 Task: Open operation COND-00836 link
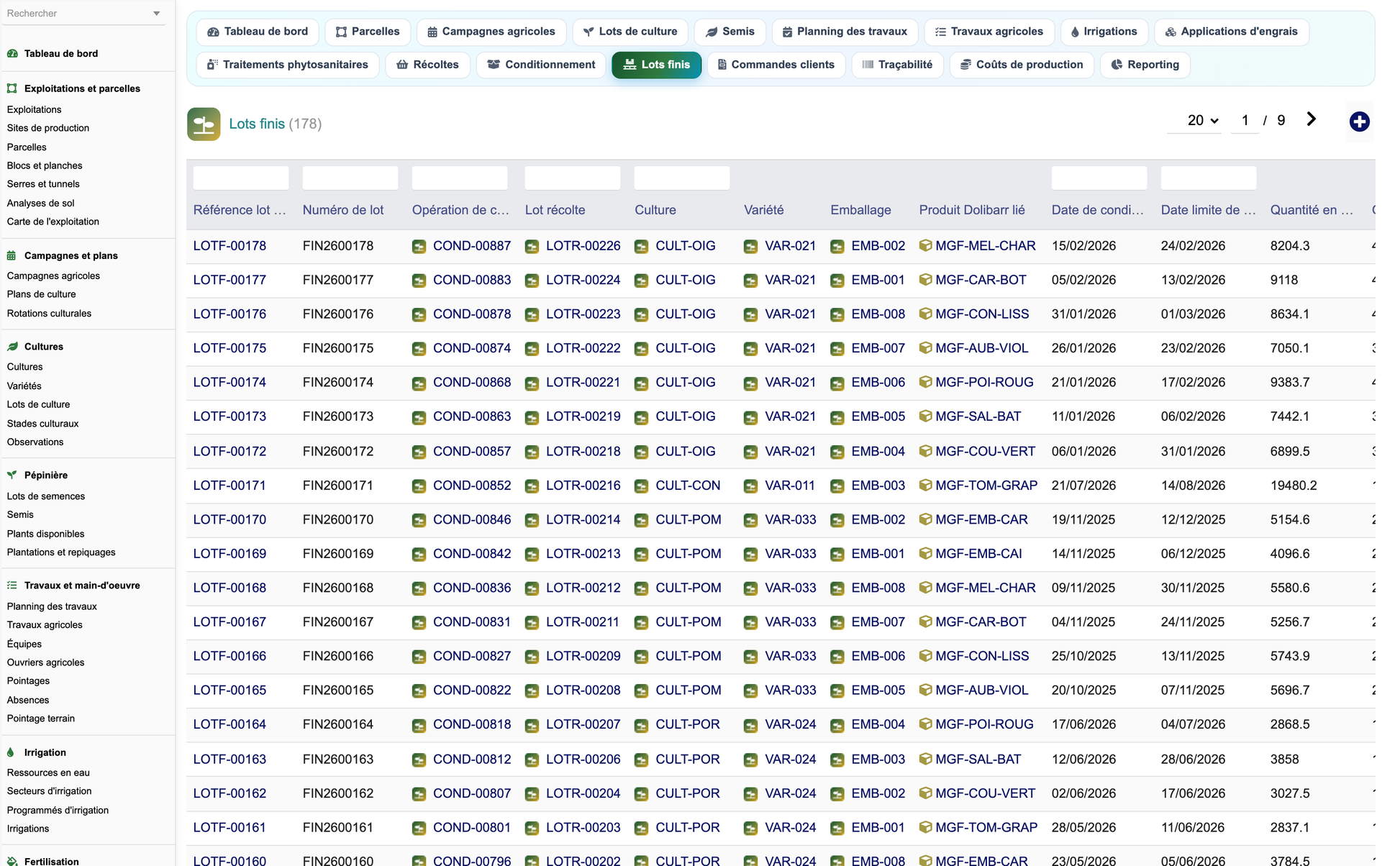[x=472, y=588]
